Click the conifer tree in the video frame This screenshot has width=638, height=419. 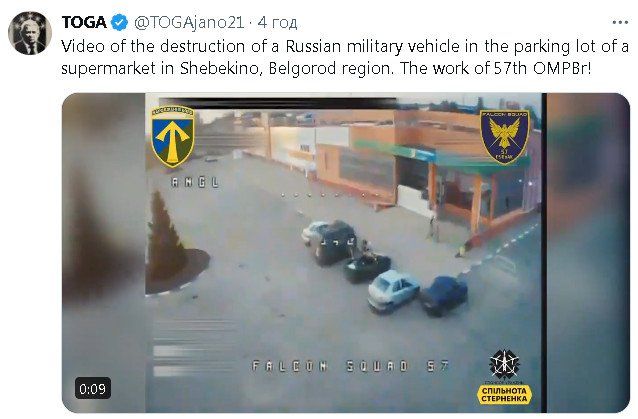pyautogui.click(x=166, y=236)
